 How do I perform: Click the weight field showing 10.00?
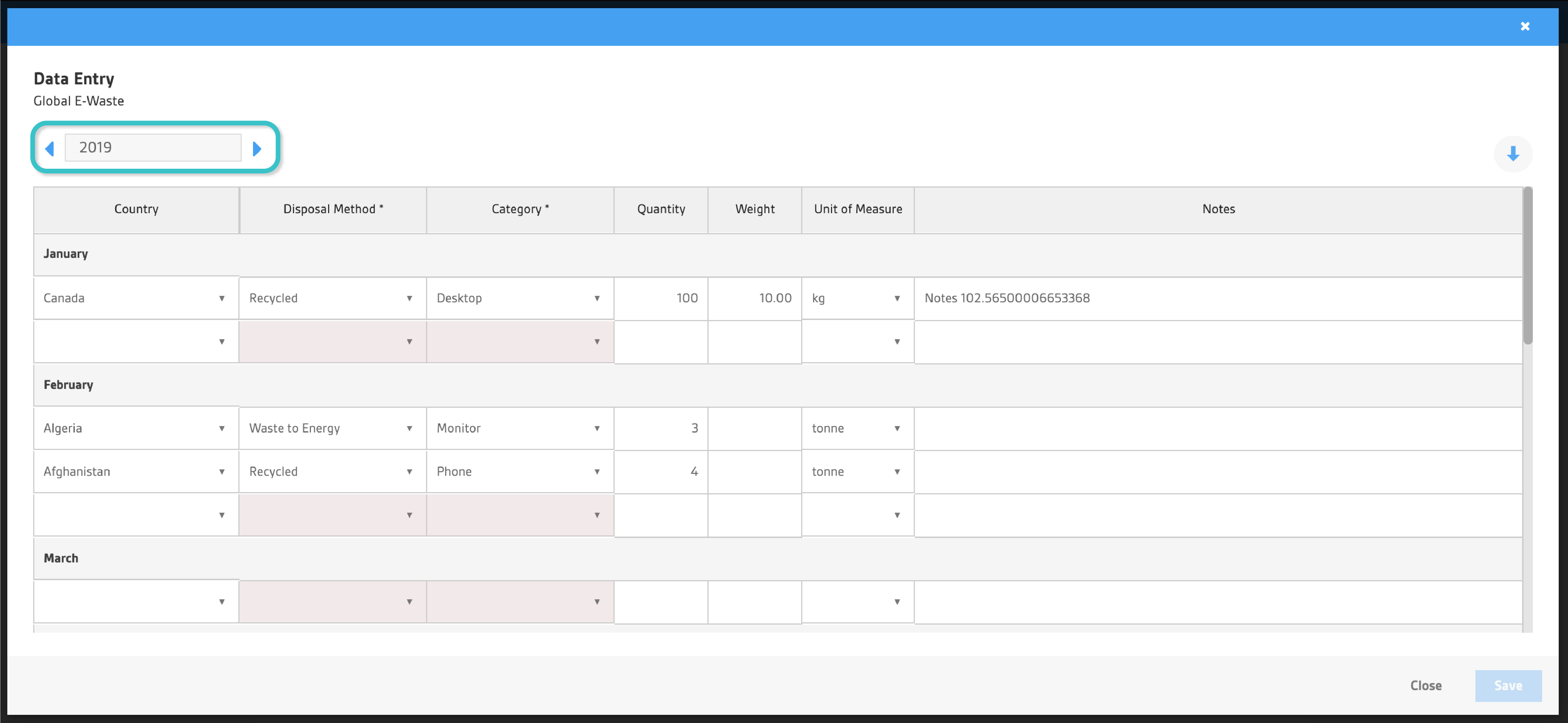click(755, 298)
